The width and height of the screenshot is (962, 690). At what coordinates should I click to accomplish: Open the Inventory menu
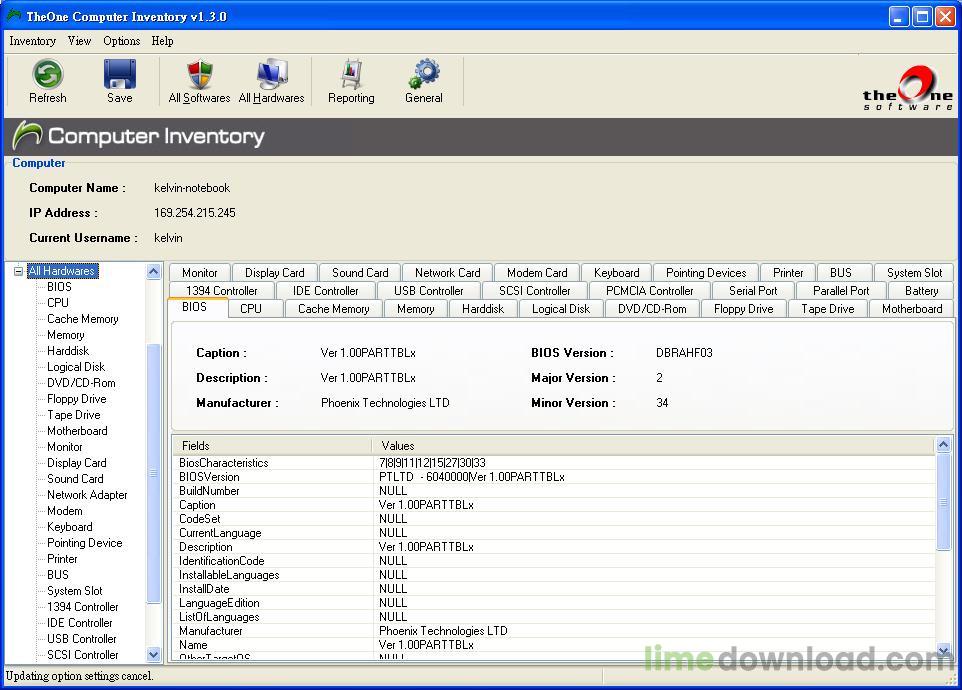tap(32, 41)
